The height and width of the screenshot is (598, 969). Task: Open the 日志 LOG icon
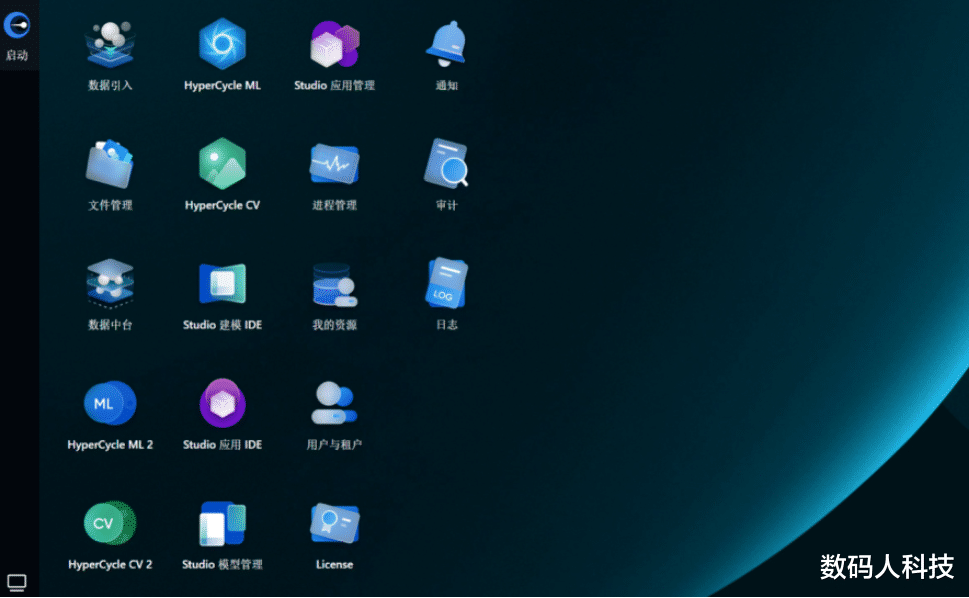pos(447,283)
